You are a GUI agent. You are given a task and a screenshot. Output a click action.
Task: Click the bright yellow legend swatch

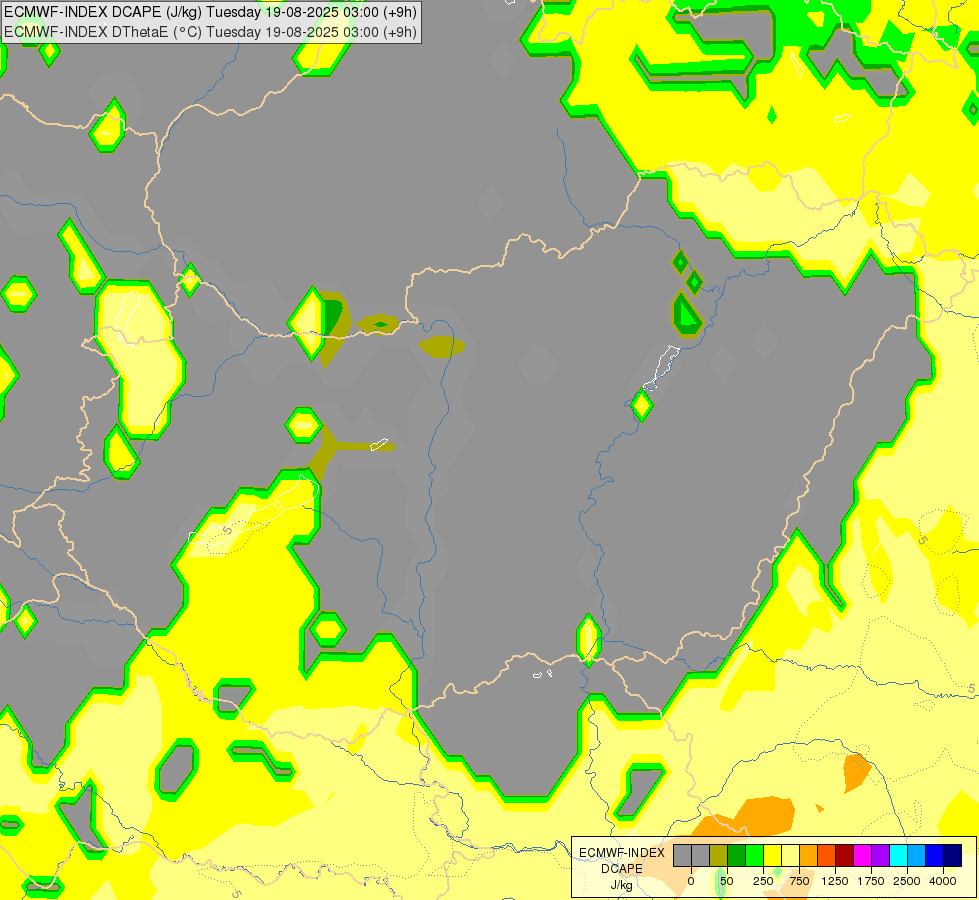coord(772,856)
